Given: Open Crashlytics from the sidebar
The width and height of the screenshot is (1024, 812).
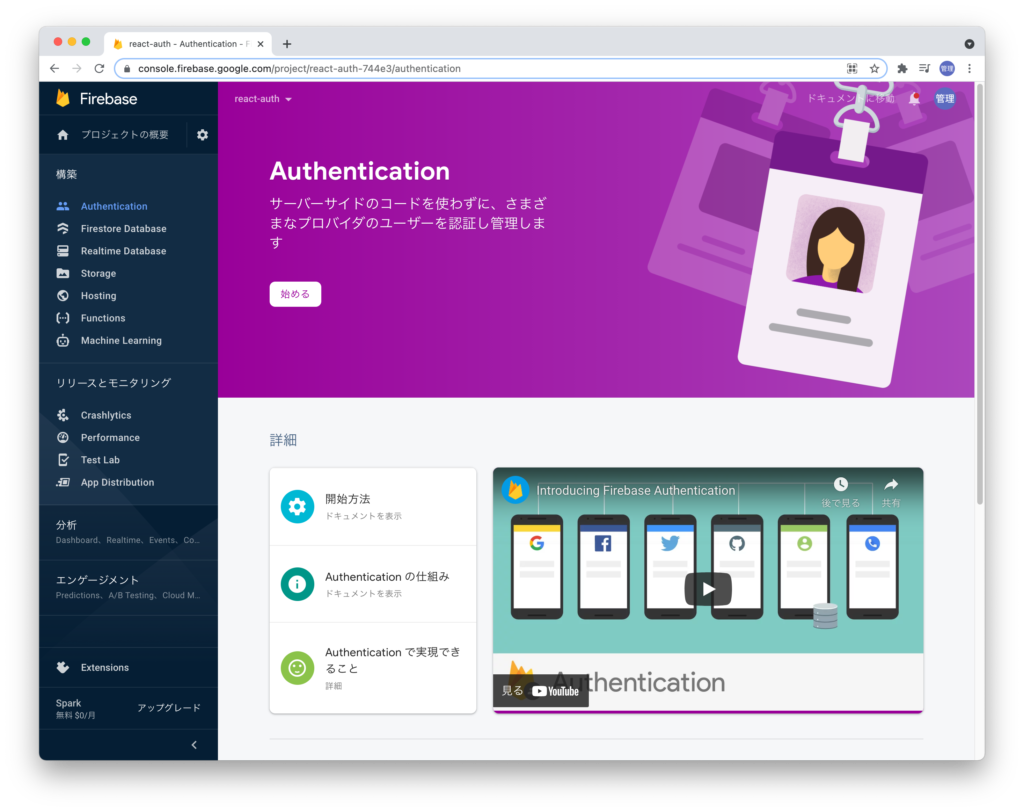Looking at the screenshot, I should point(104,415).
